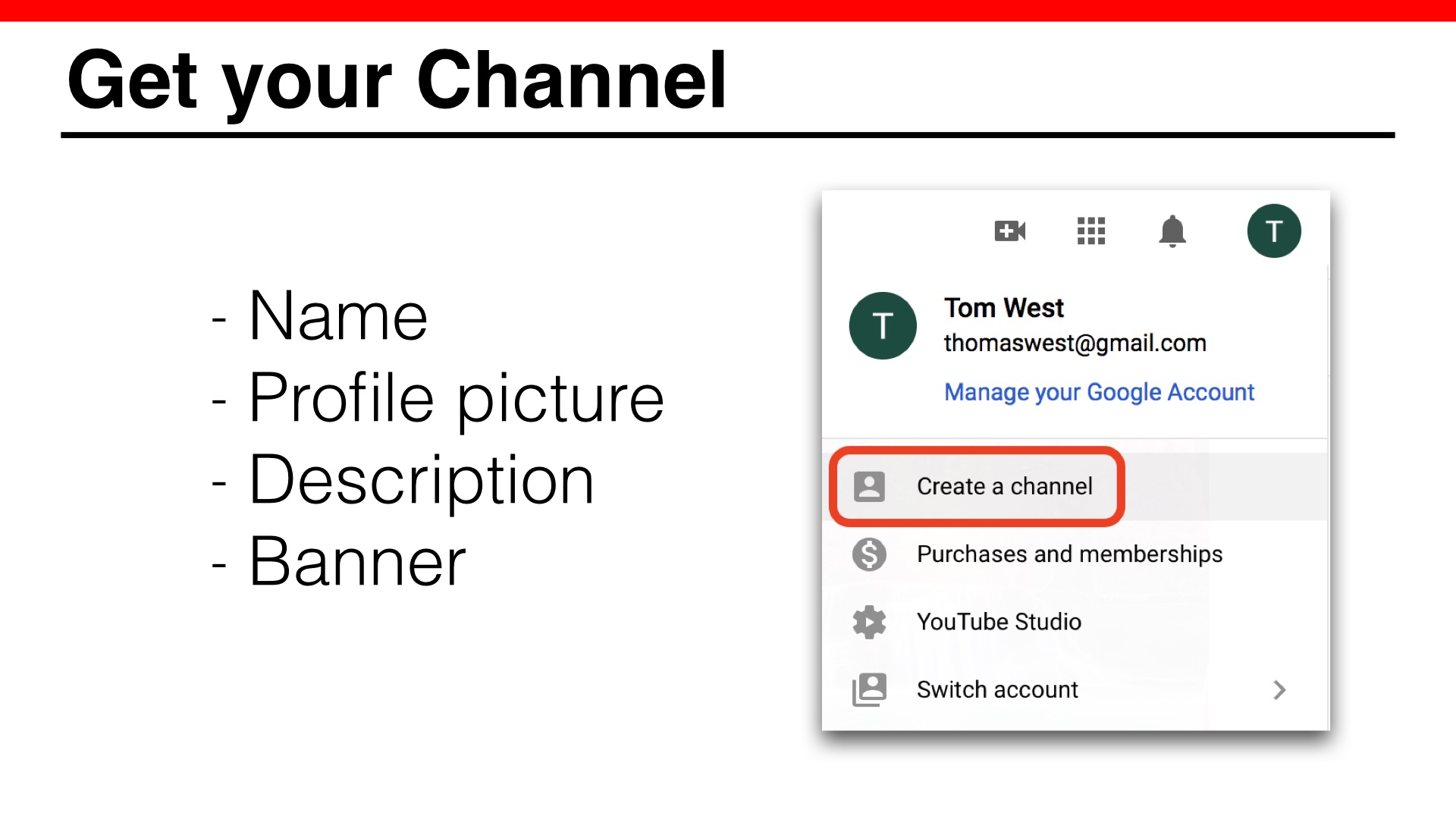
Task: Click the large Tom West profile avatar
Action: pos(883,325)
